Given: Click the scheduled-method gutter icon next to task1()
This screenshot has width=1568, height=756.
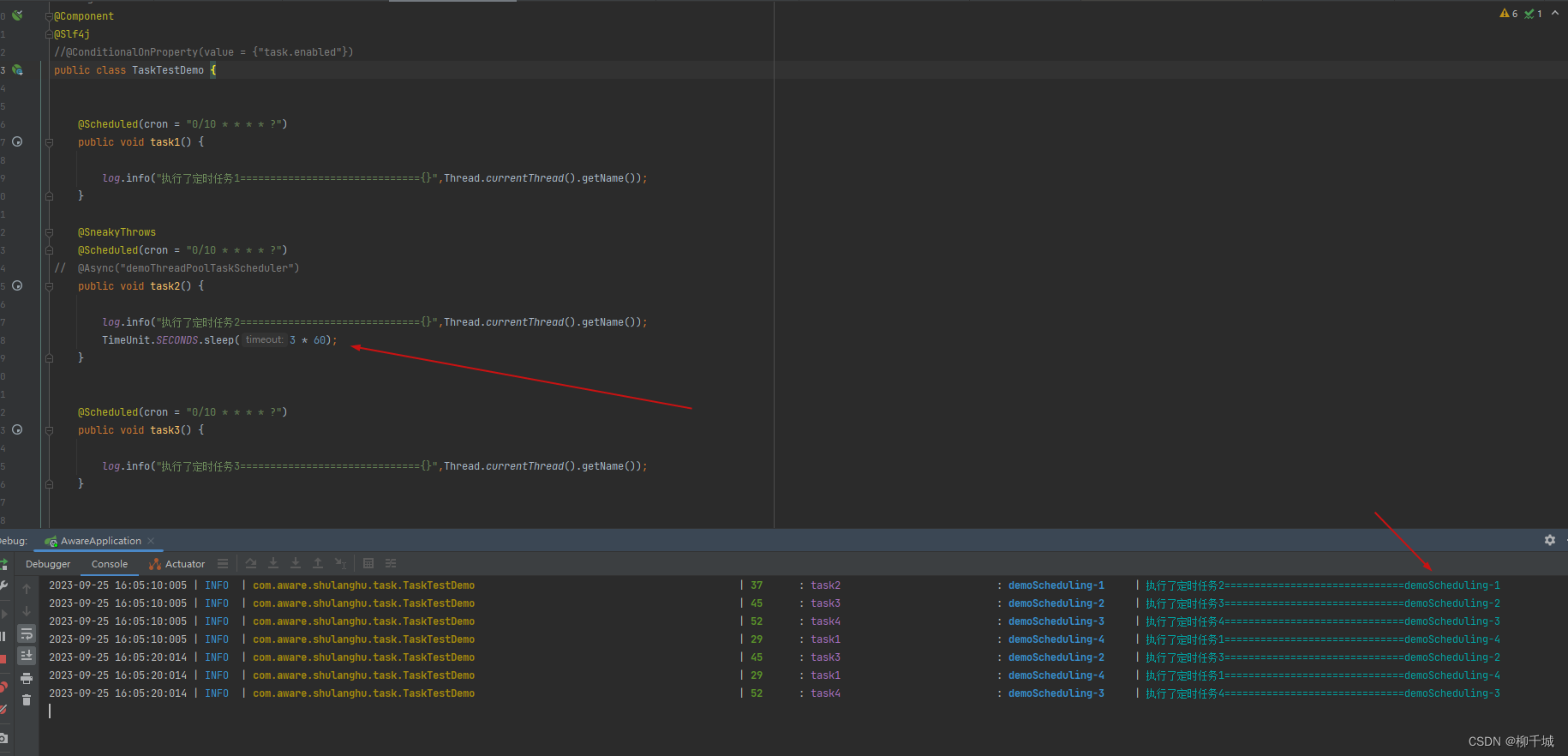Looking at the screenshot, I should point(17,141).
